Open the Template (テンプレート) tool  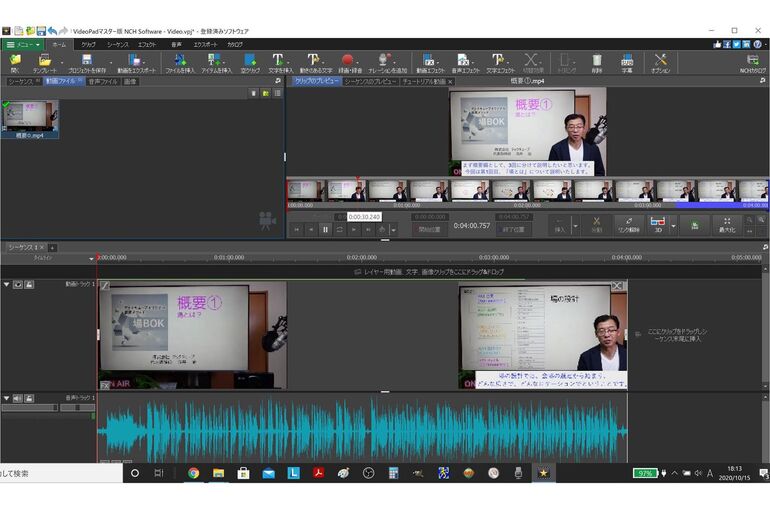[x=44, y=63]
